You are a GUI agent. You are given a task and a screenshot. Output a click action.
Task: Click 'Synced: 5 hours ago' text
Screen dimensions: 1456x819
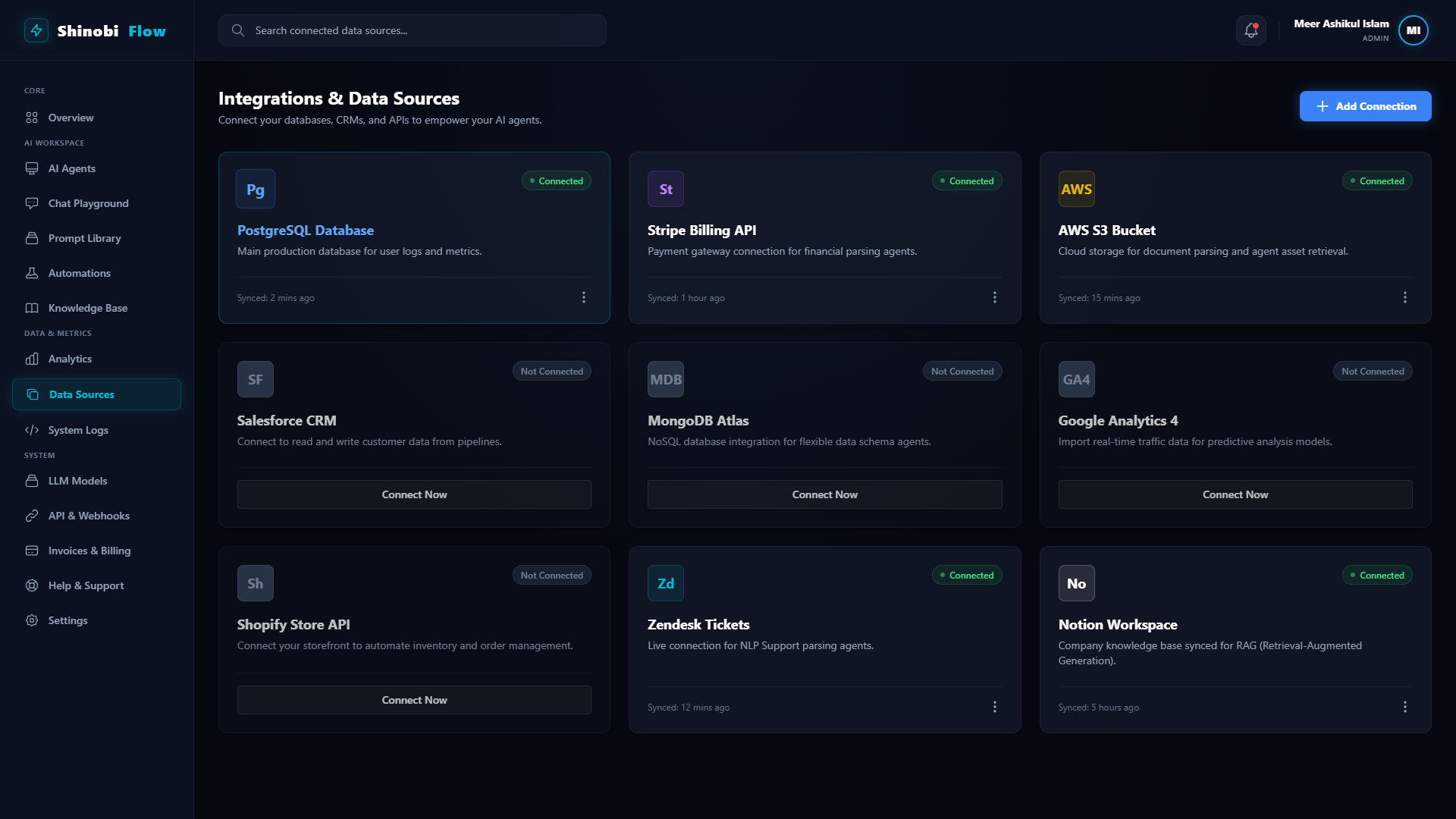pyautogui.click(x=1098, y=708)
